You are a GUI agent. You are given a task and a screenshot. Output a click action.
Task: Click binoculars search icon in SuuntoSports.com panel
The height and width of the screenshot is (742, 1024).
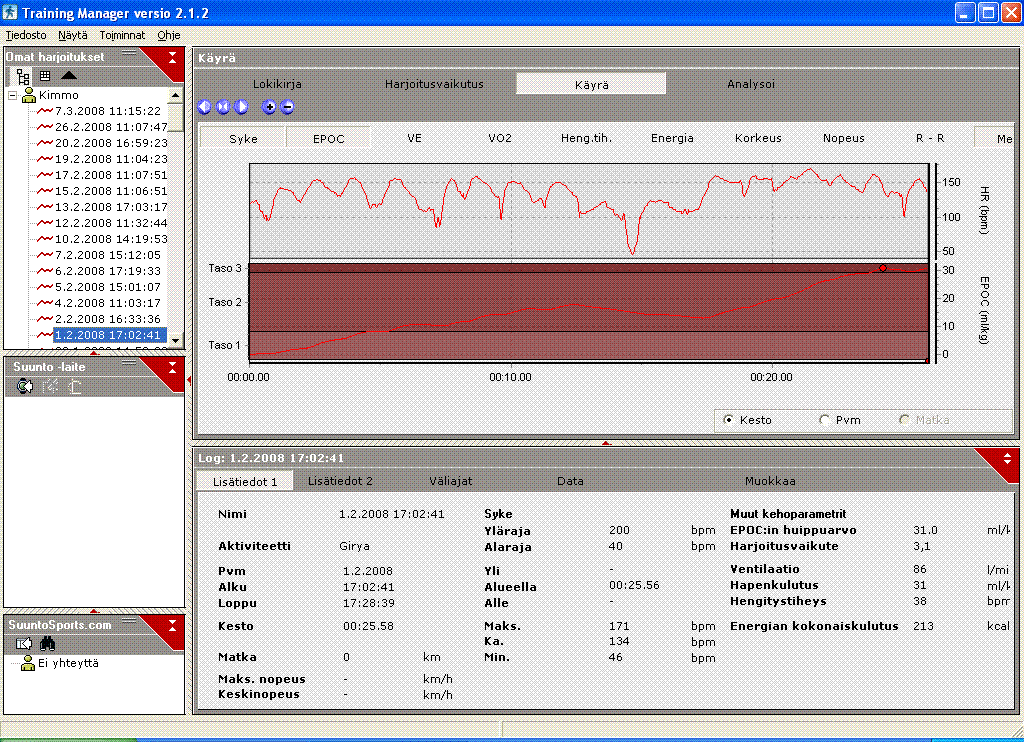(x=47, y=643)
